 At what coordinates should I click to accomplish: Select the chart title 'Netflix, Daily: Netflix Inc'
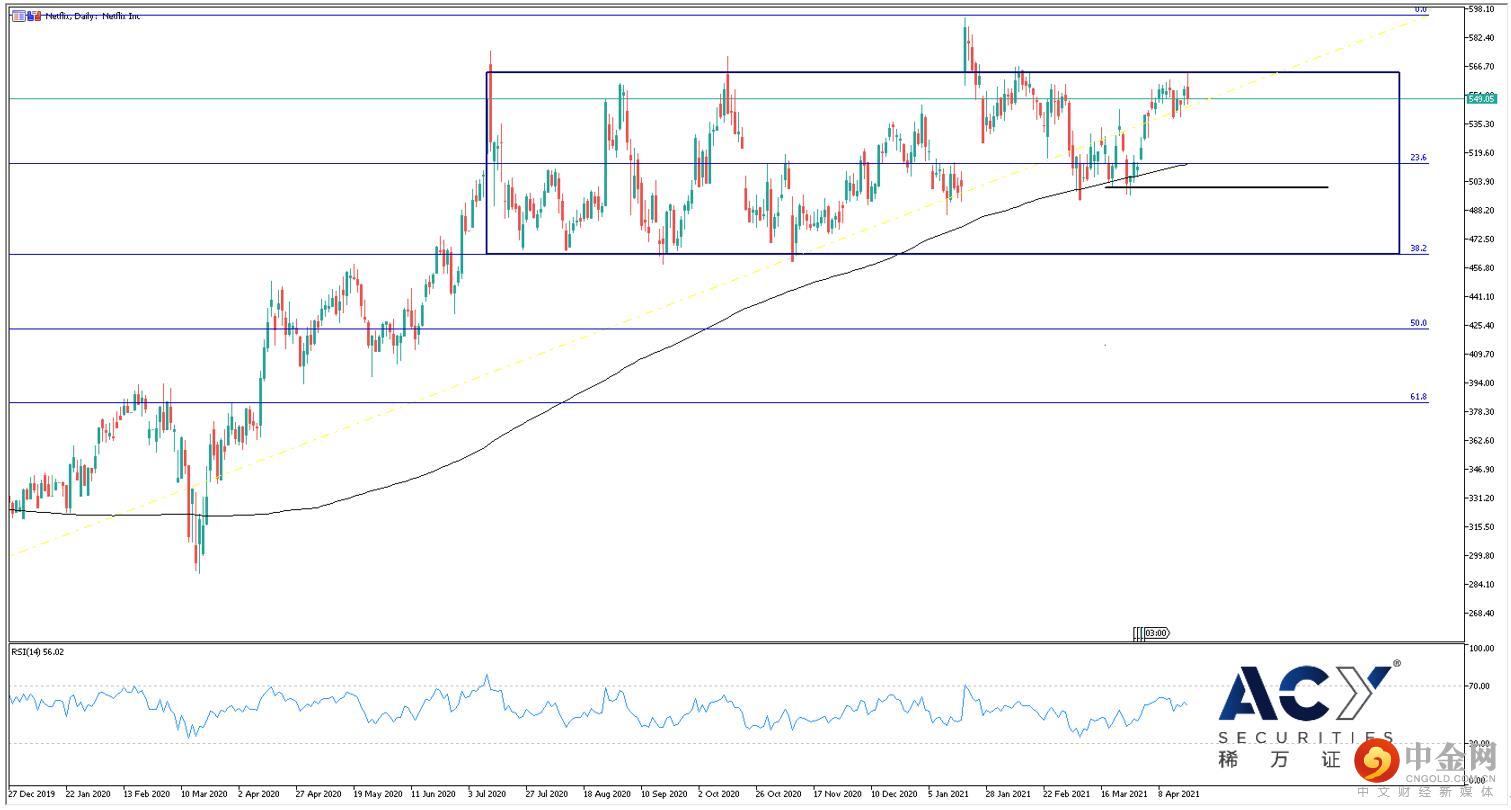click(x=93, y=16)
